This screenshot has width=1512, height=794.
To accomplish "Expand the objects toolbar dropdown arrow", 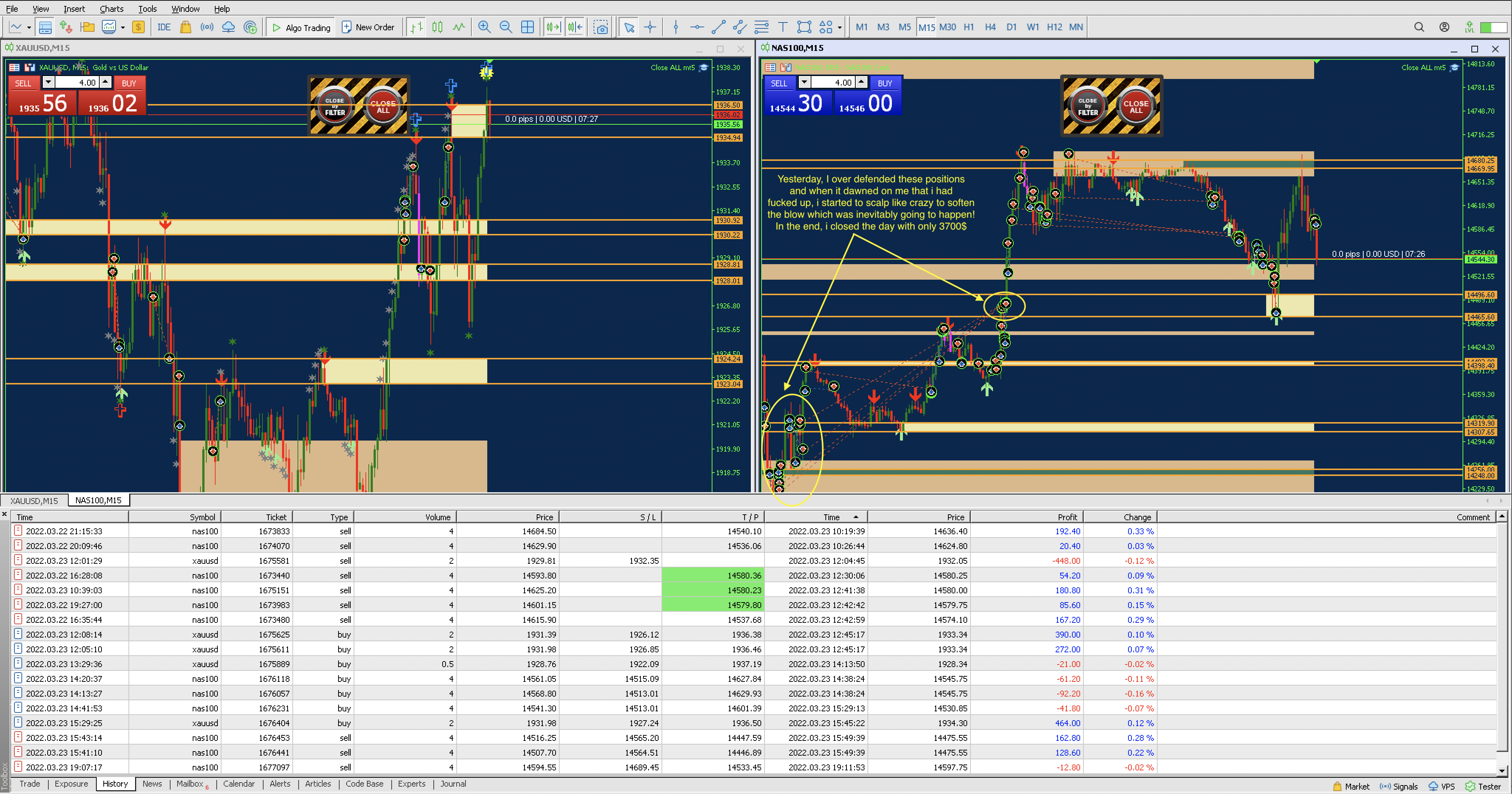I will pos(839,27).
